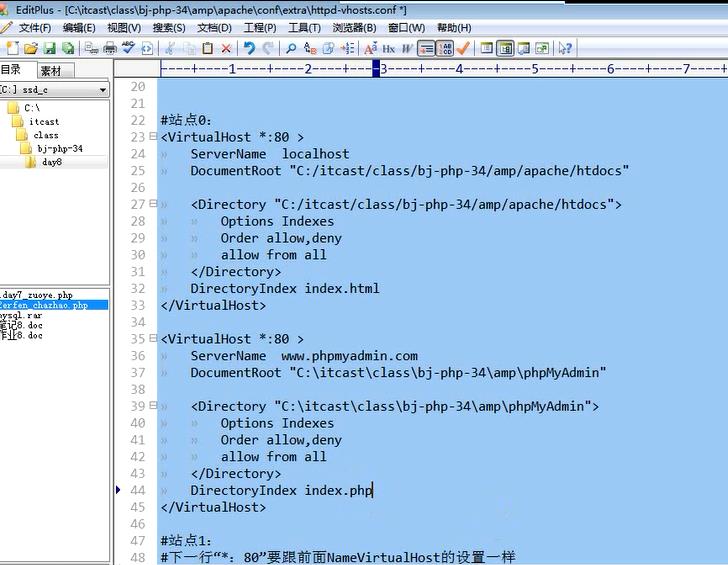Open print preview from the toolbar
Viewport: 728px width, 565px height.
[91, 48]
